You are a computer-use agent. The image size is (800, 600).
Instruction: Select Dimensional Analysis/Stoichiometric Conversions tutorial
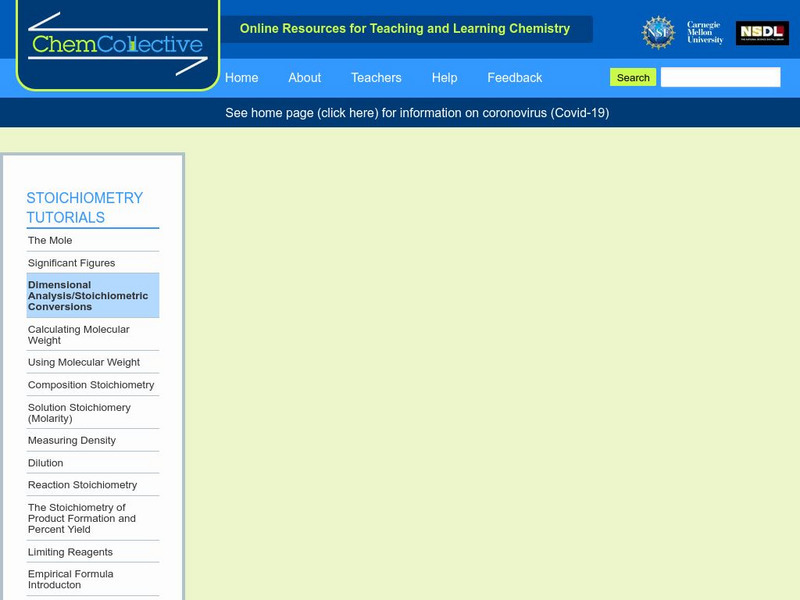point(93,295)
